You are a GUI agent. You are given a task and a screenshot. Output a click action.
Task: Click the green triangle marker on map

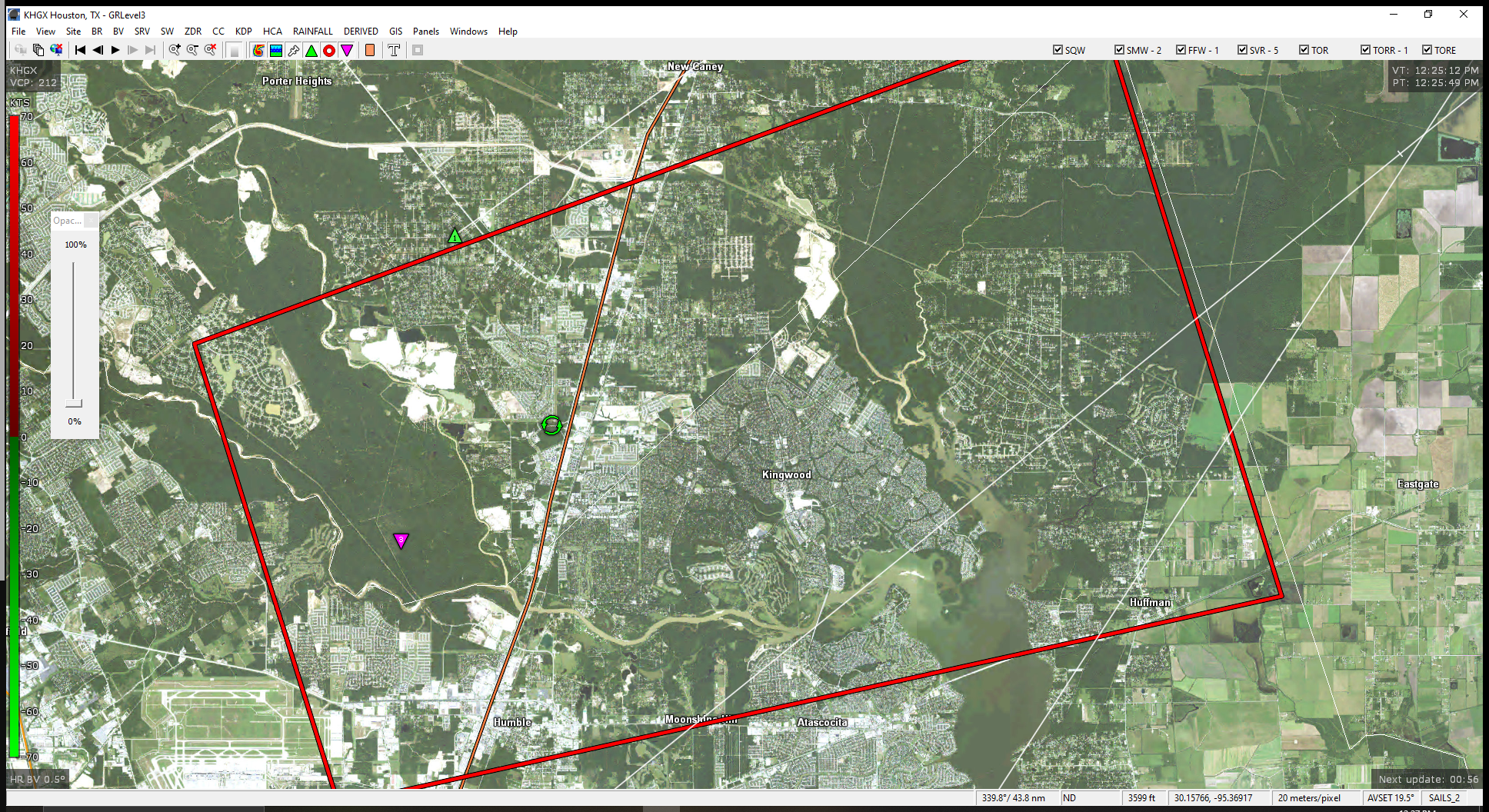pos(455,236)
